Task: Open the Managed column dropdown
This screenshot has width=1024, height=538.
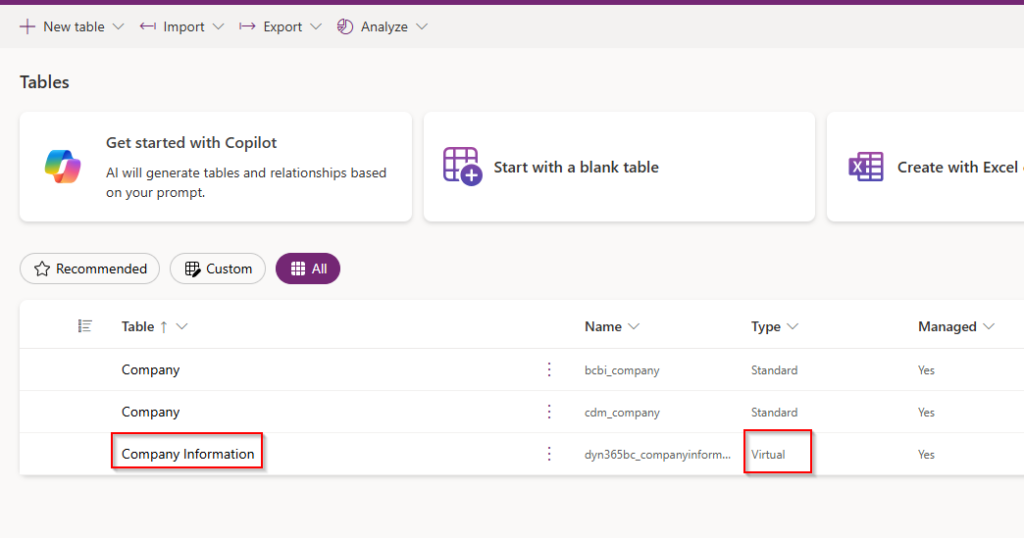Action: point(989,326)
